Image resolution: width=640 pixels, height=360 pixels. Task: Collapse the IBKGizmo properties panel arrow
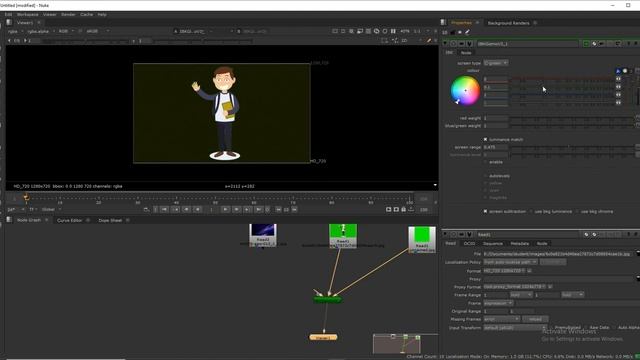point(445,43)
